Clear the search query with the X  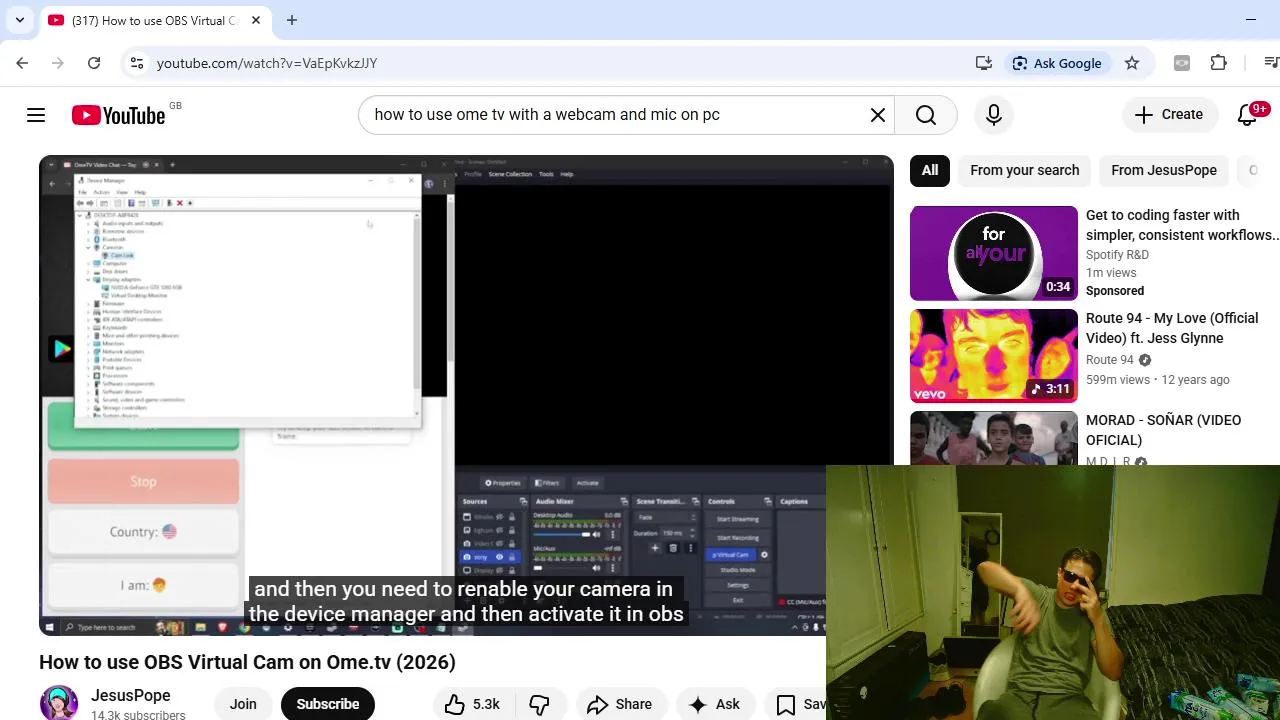tap(878, 115)
